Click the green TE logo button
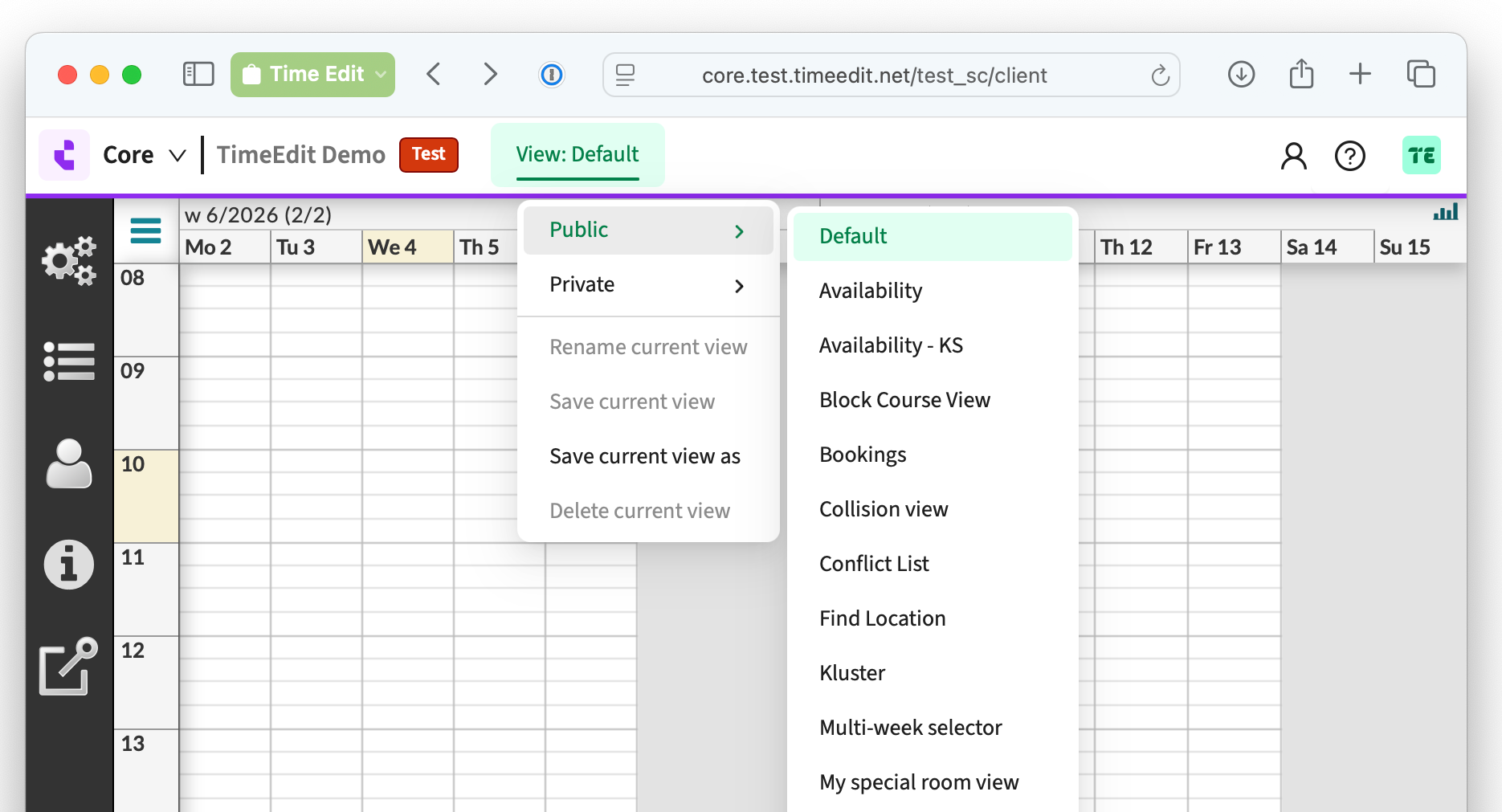Viewport: 1502px width, 812px height. coord(1421,156)
